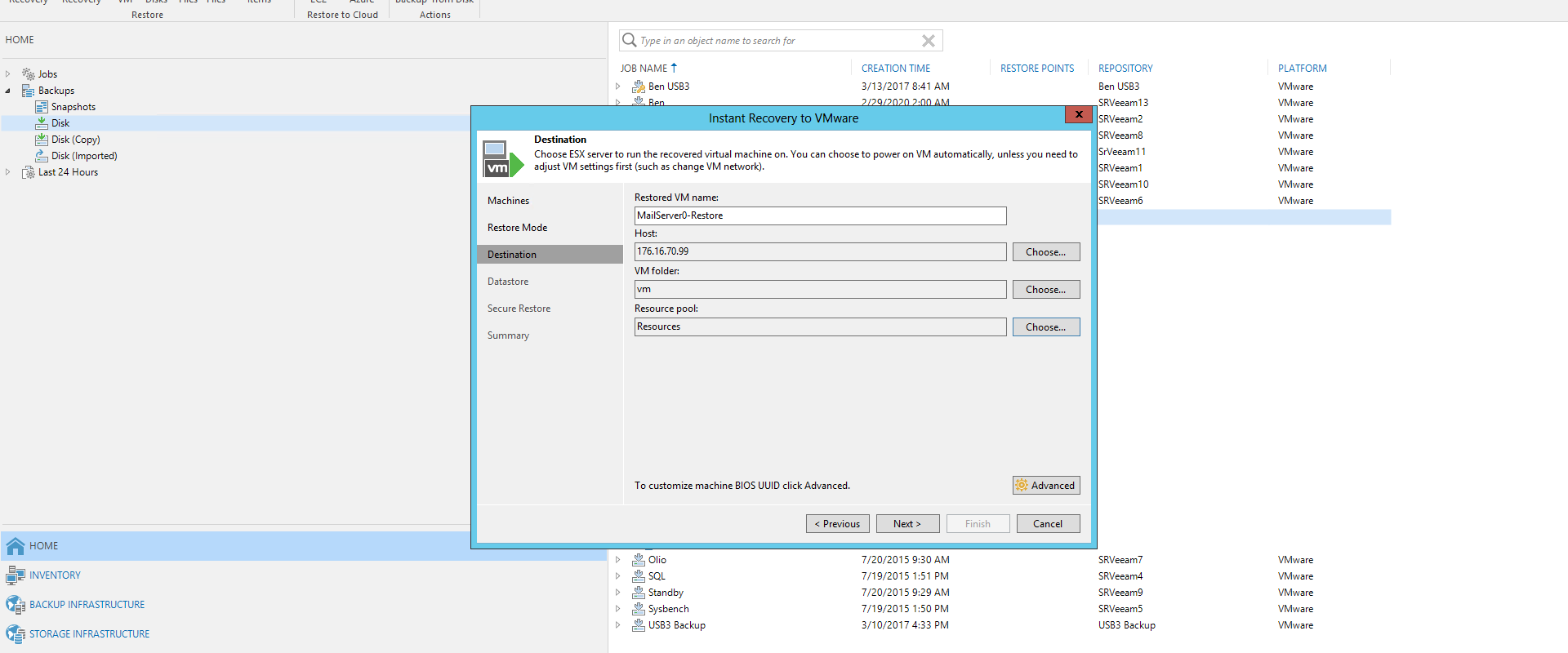Choose a host for recovery

point(1046,252)
